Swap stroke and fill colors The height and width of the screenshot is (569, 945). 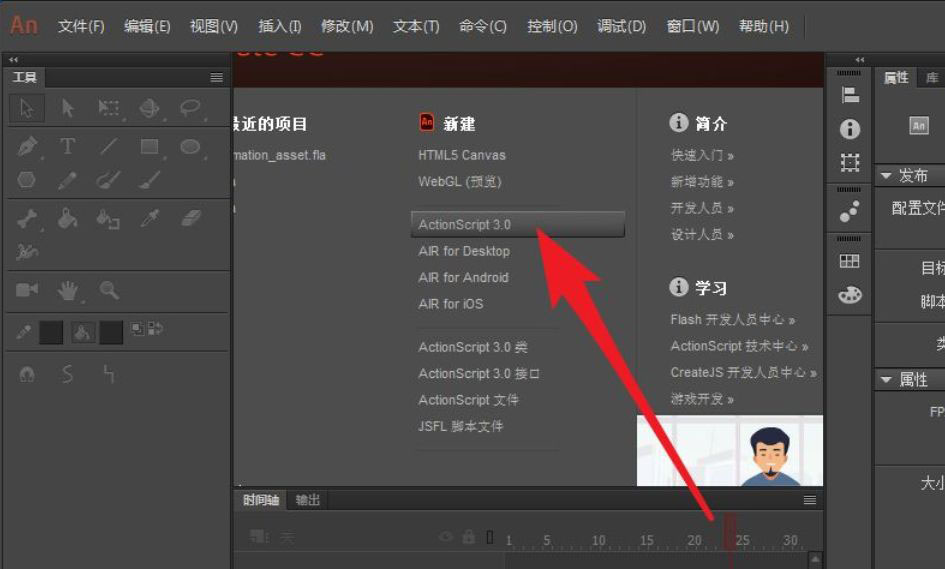tap(155, 329)
